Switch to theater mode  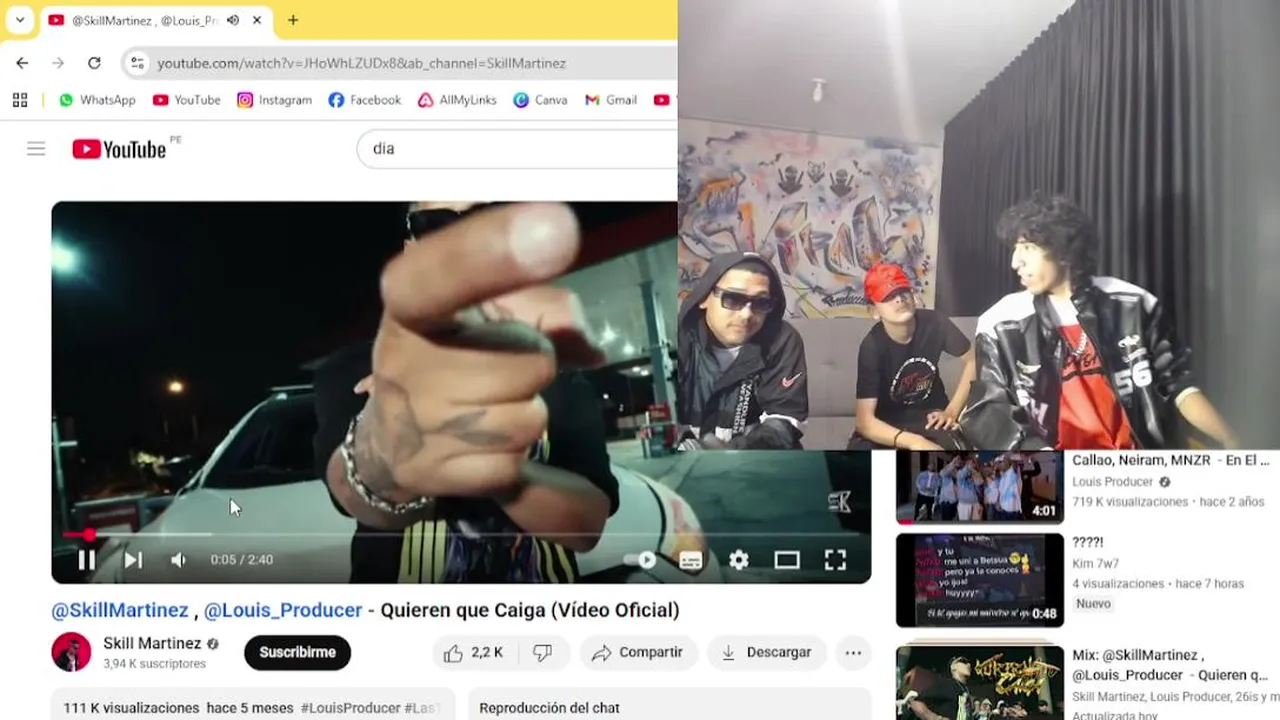tap(787, 560)
